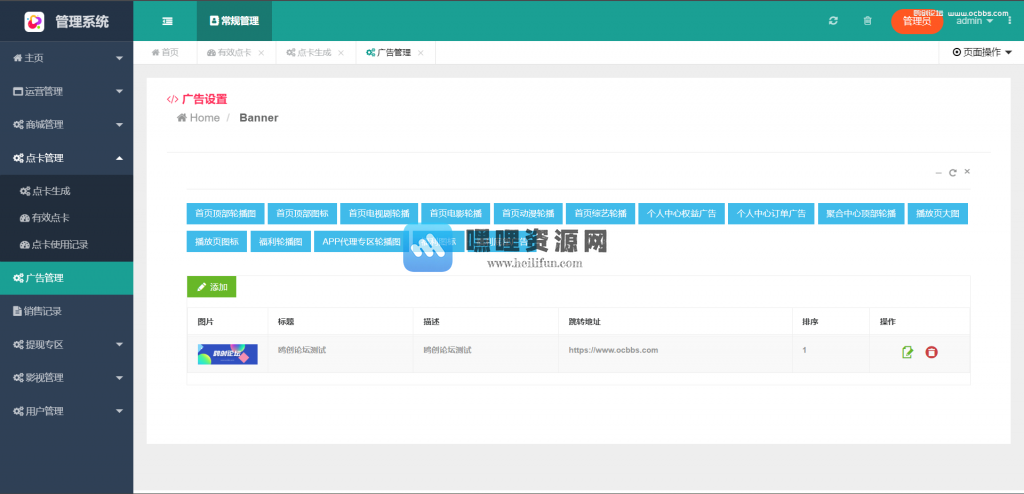Open the admin user dropdown
The height and width of the screenshot is (494, 1024).
(x=974, y=21)
